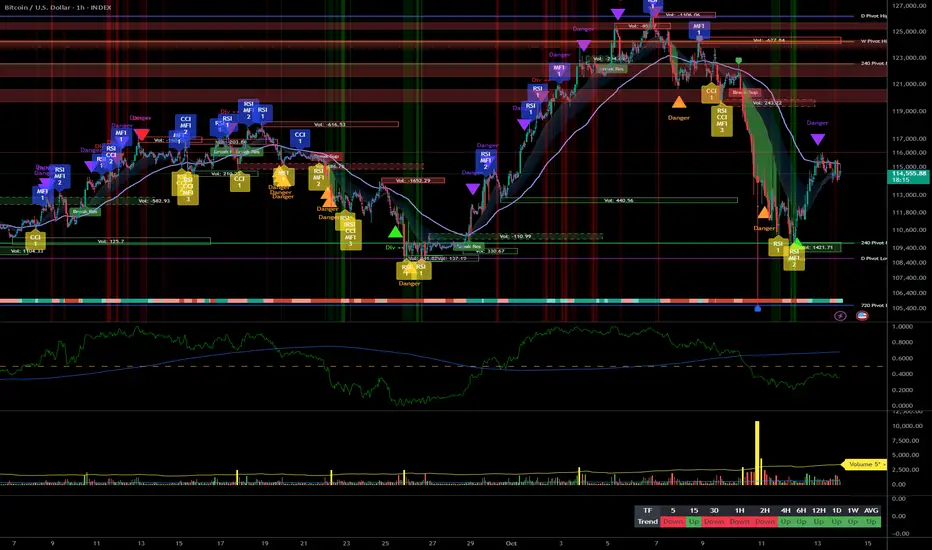Select the 6H timeframe column header
This screenshot has height=550, width=932.
(801, 510)
